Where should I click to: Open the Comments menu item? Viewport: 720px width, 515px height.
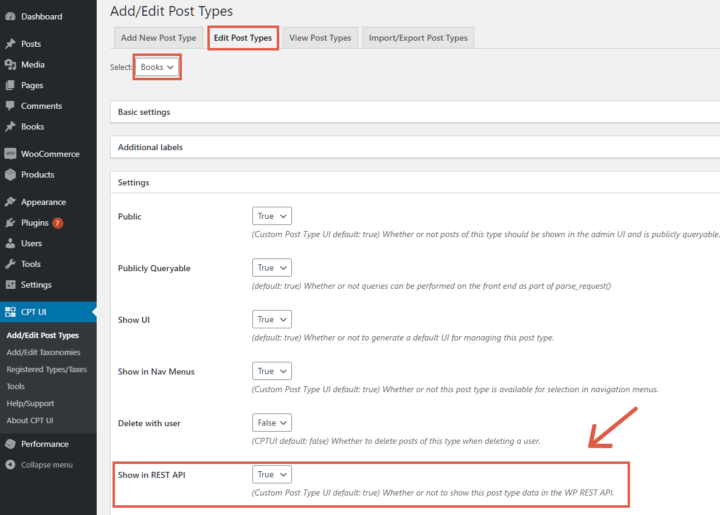[48, 106]
